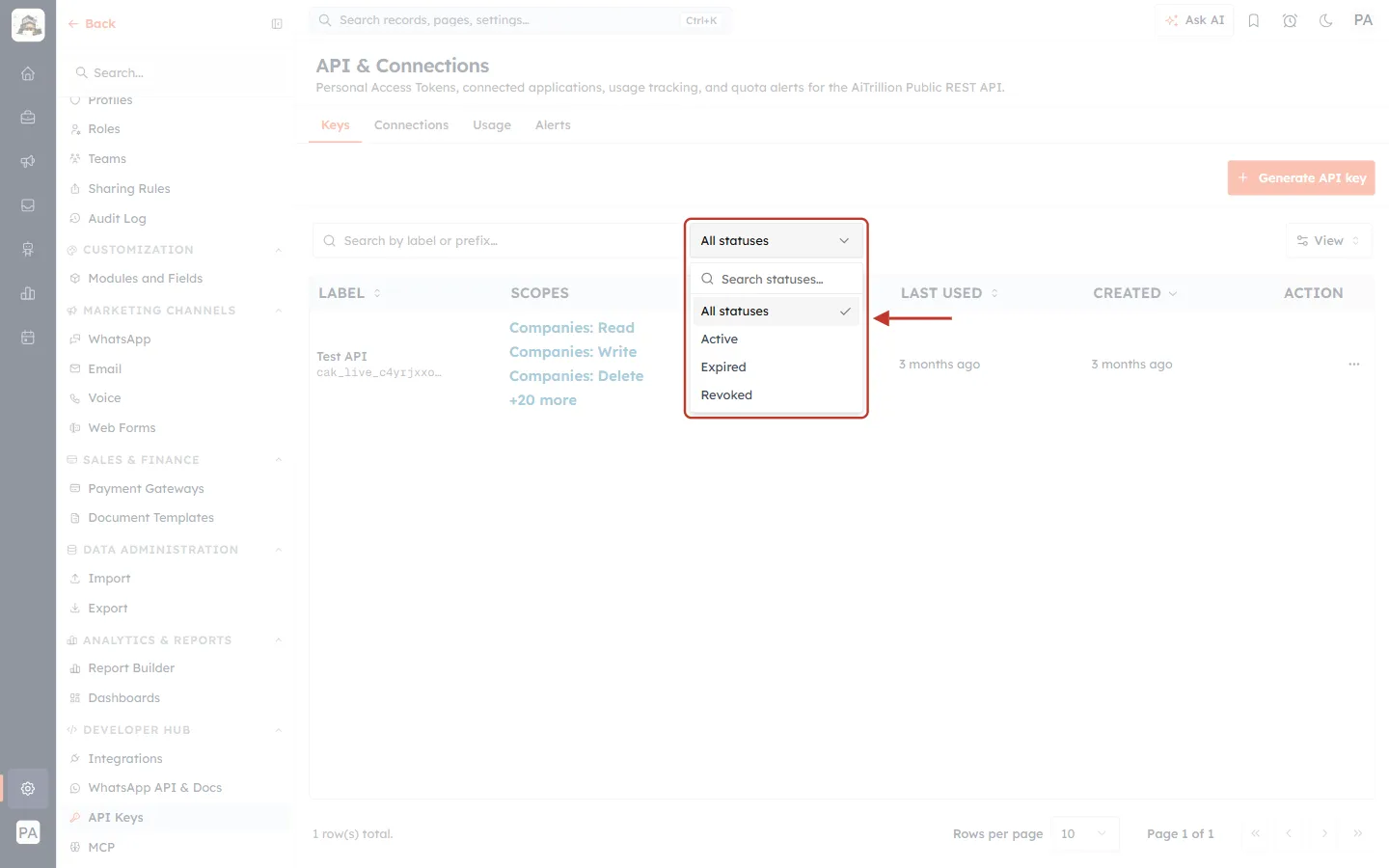Select Active status option
This screenshot has width=1389, height=868.
tap(776, 339)
